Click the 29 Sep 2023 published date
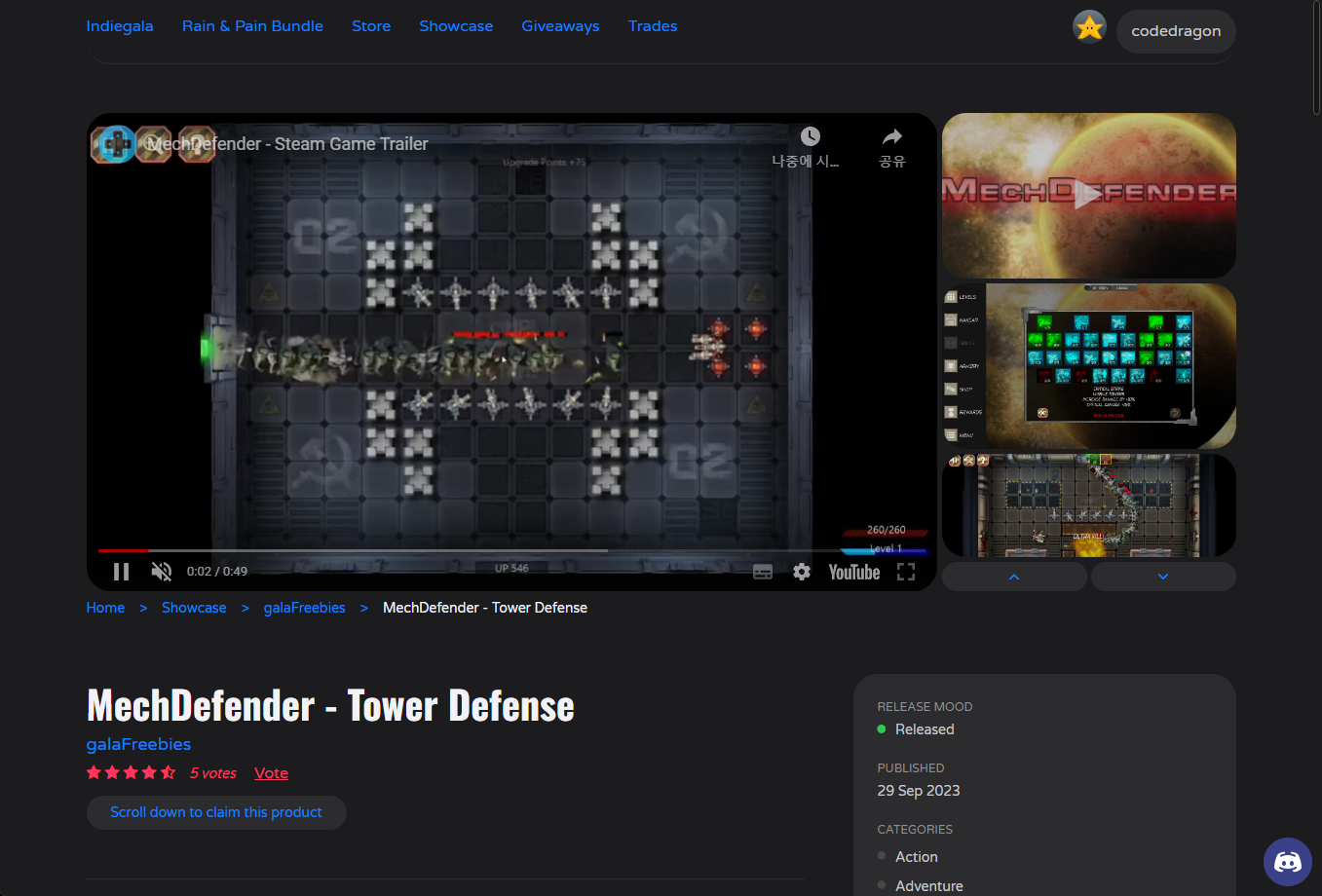 tap(919, 791)
